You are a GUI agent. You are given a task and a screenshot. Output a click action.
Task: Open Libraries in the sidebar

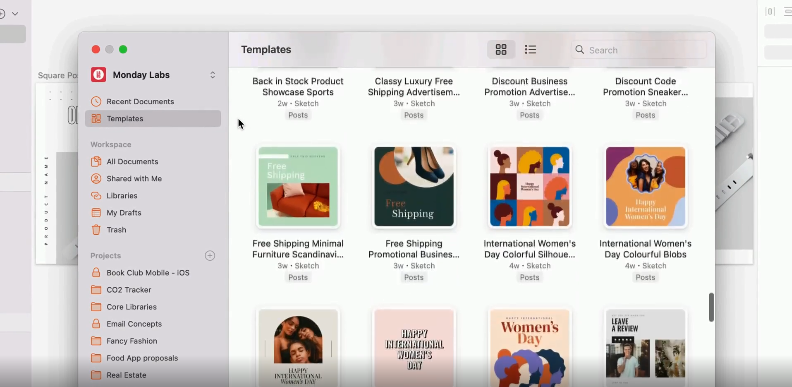point(153,196)
